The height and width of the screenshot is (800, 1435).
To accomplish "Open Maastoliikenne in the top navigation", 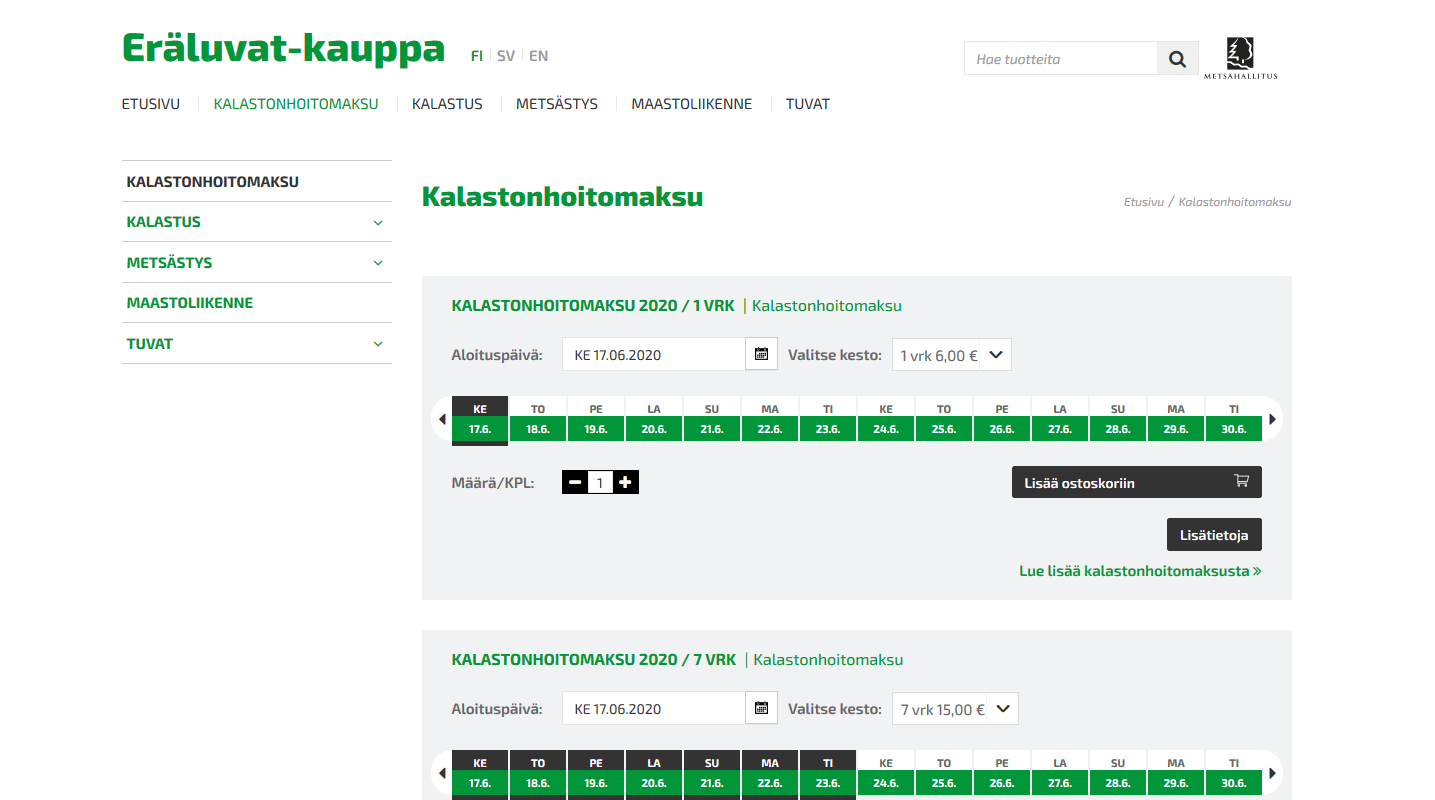I will point(691,104).
